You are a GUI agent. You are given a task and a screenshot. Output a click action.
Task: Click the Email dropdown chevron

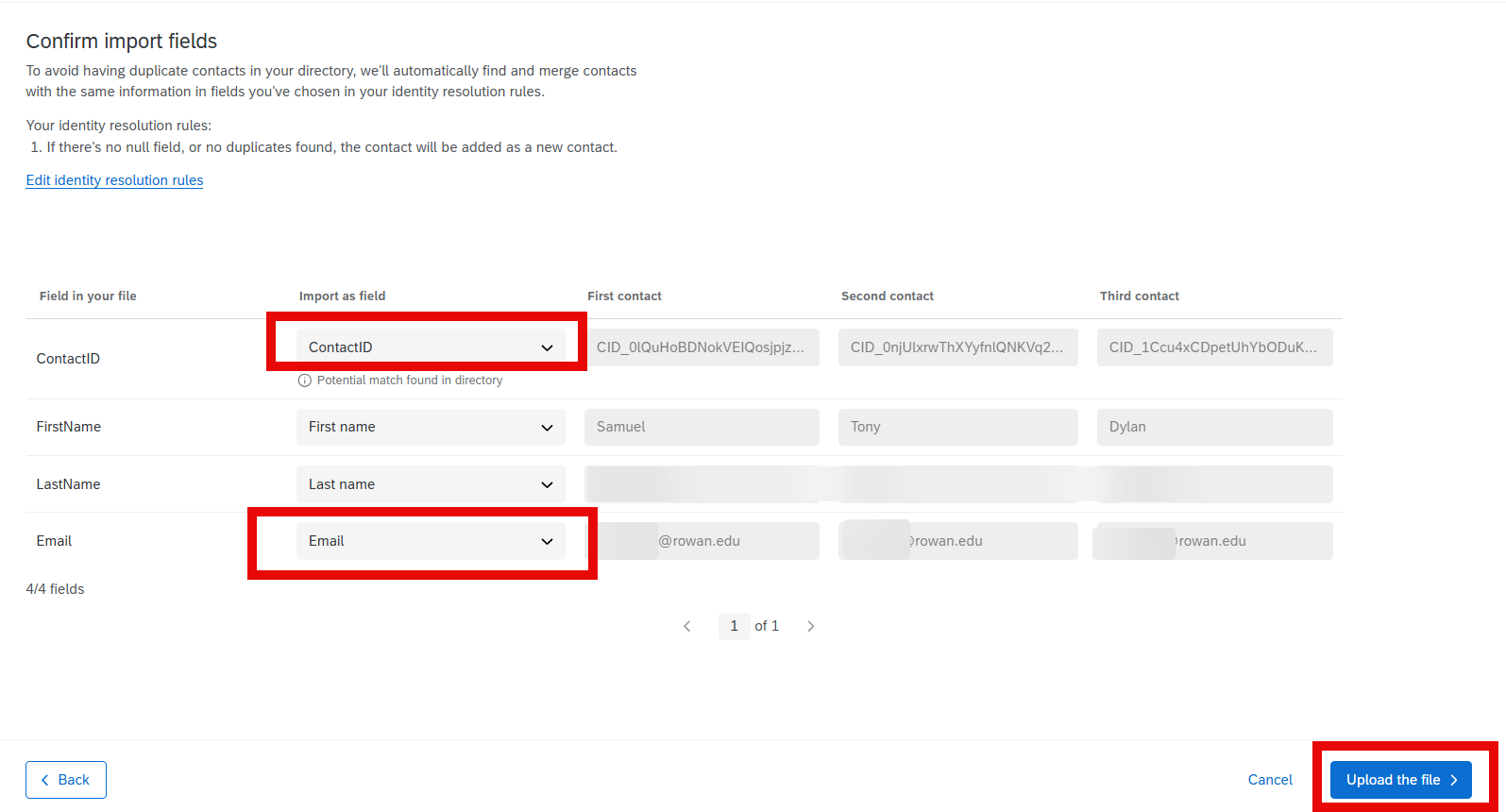pyautogui.click(x=547, y=541)
